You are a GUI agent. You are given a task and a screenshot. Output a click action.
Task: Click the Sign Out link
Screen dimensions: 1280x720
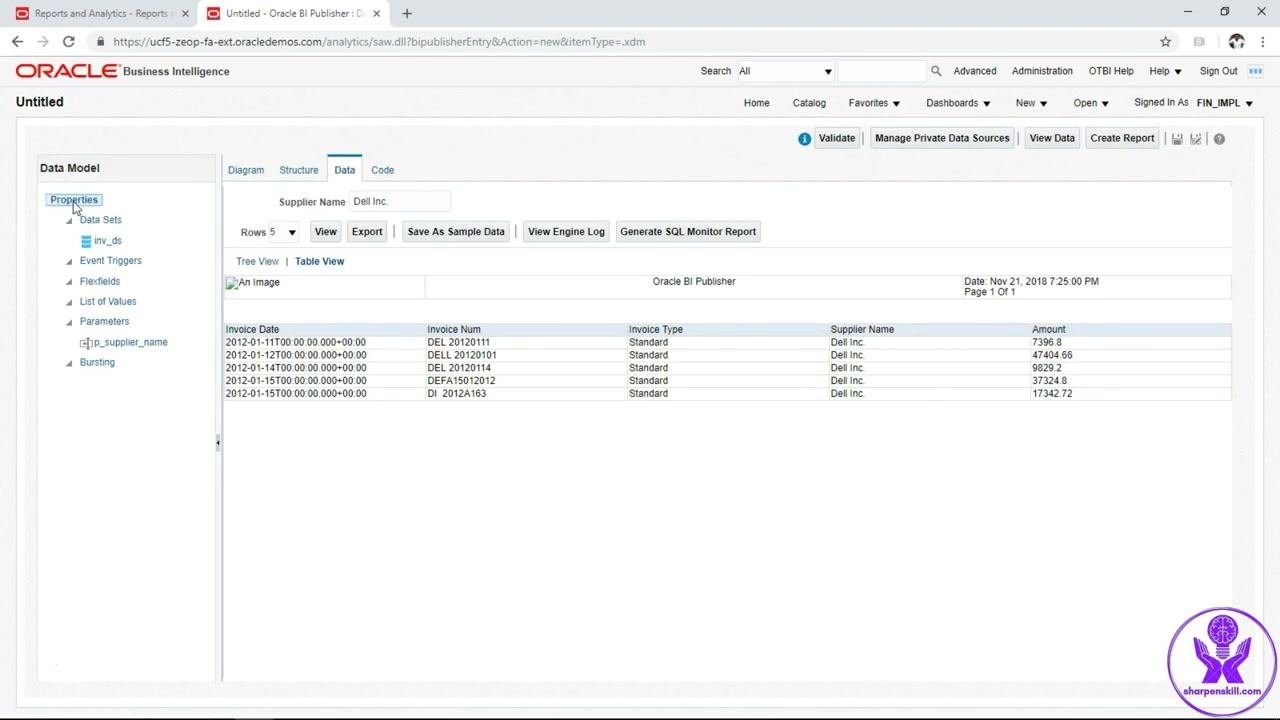pyautogui.click(x=1218, y=71)
